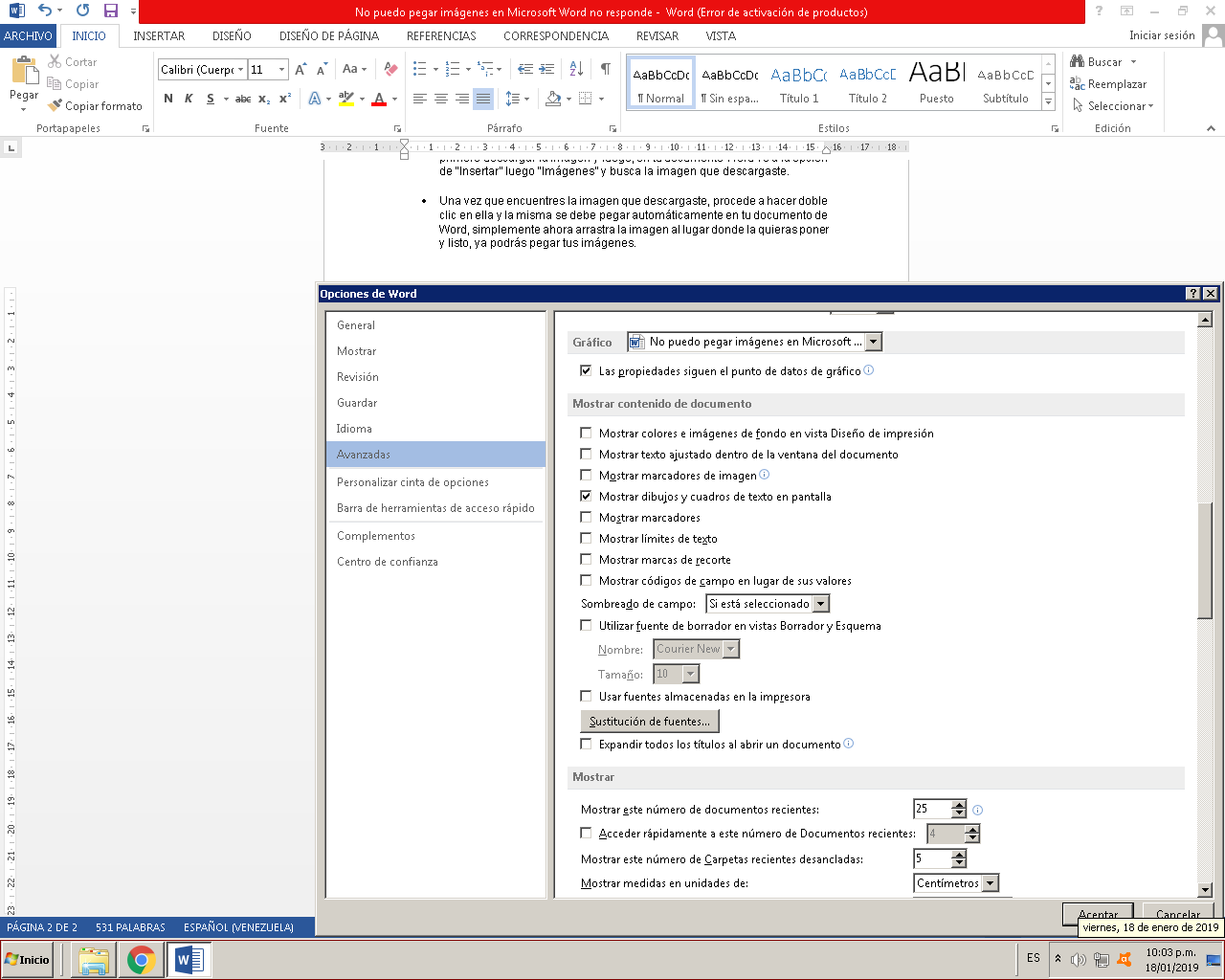
Task: Switch to the INSERTAR tab
Action: [159, 35]
